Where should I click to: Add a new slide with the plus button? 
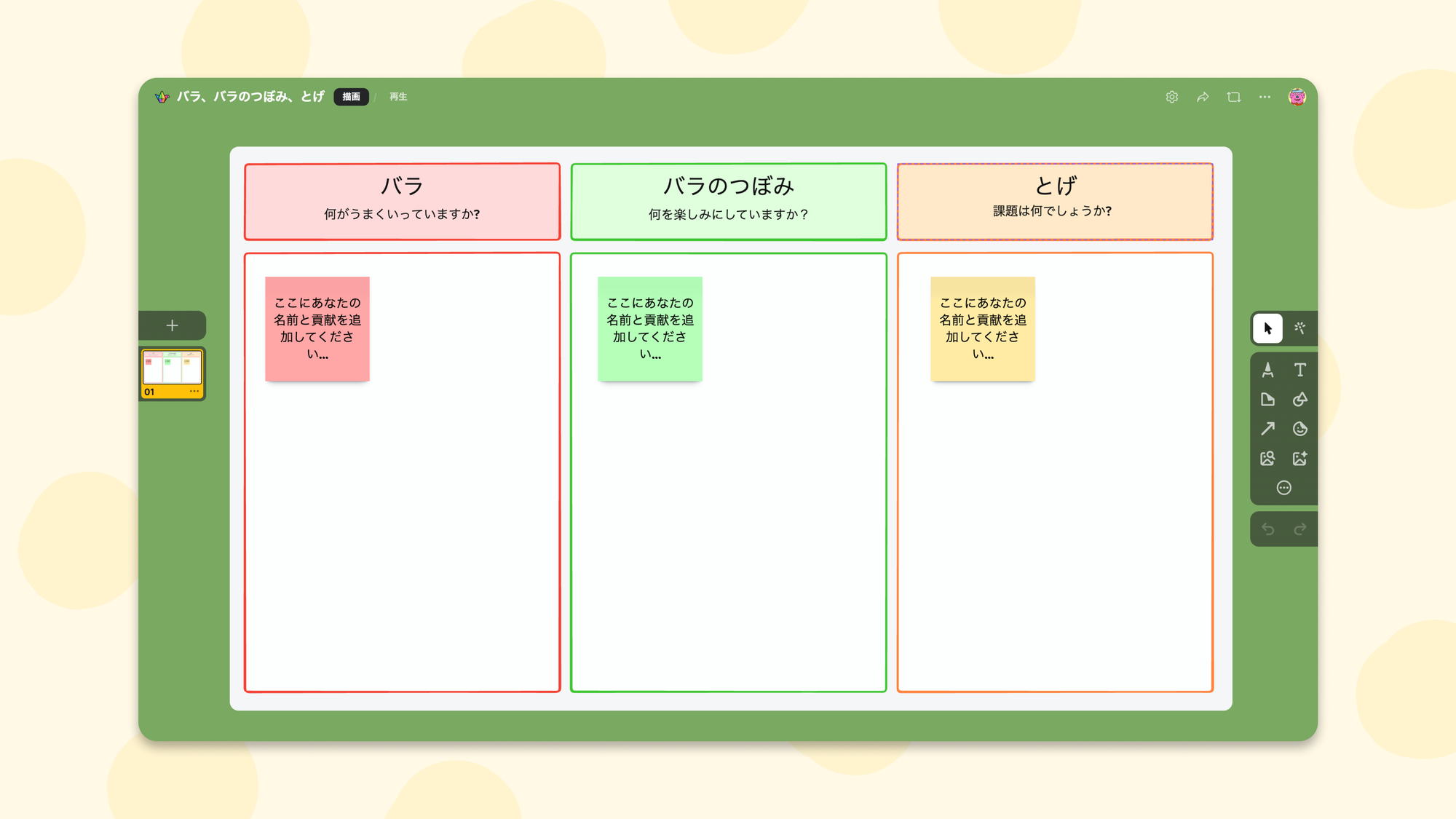point(172,325)
